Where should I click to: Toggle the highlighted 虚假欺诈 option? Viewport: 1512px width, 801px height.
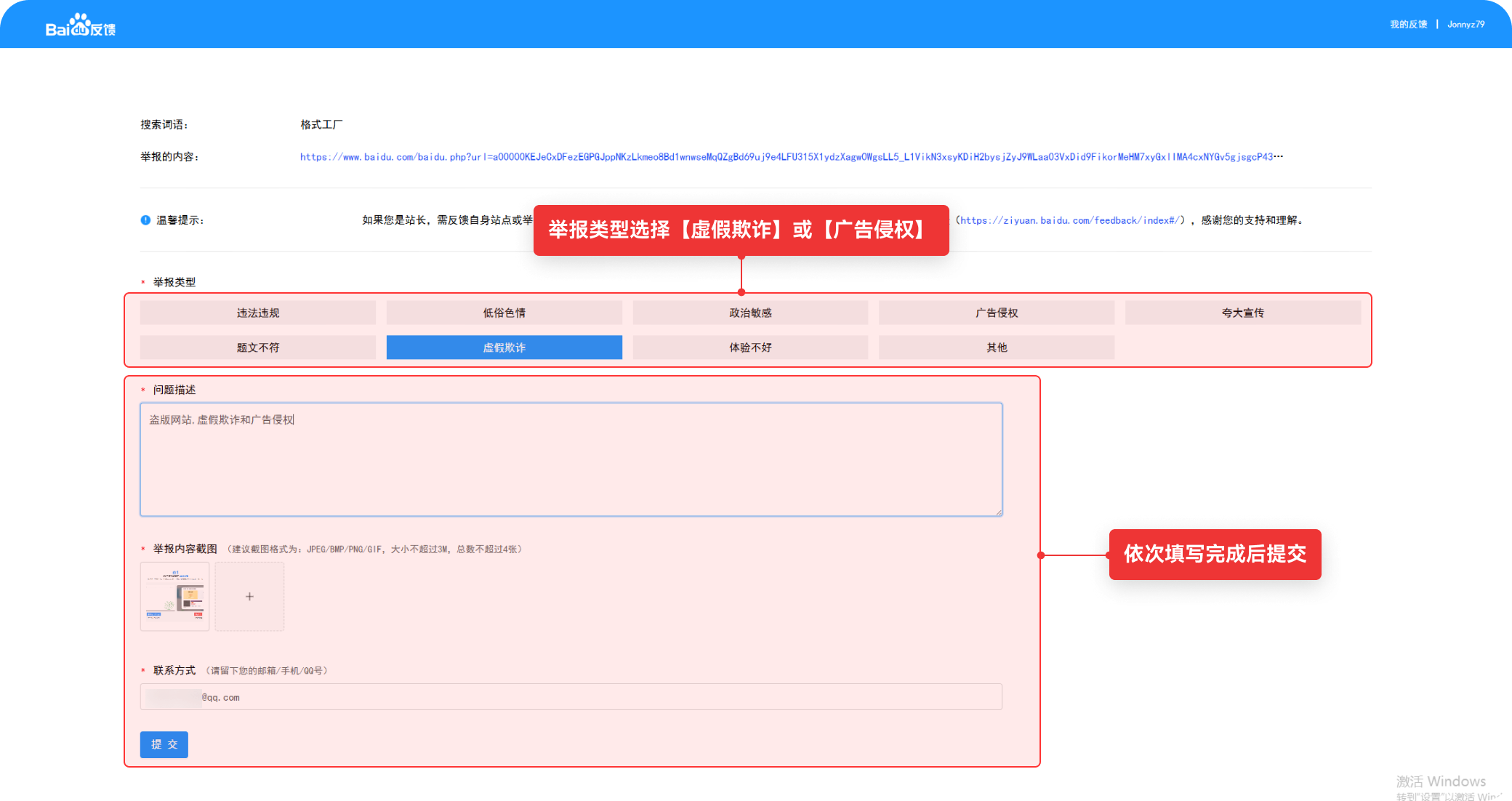tap(504, 347)
